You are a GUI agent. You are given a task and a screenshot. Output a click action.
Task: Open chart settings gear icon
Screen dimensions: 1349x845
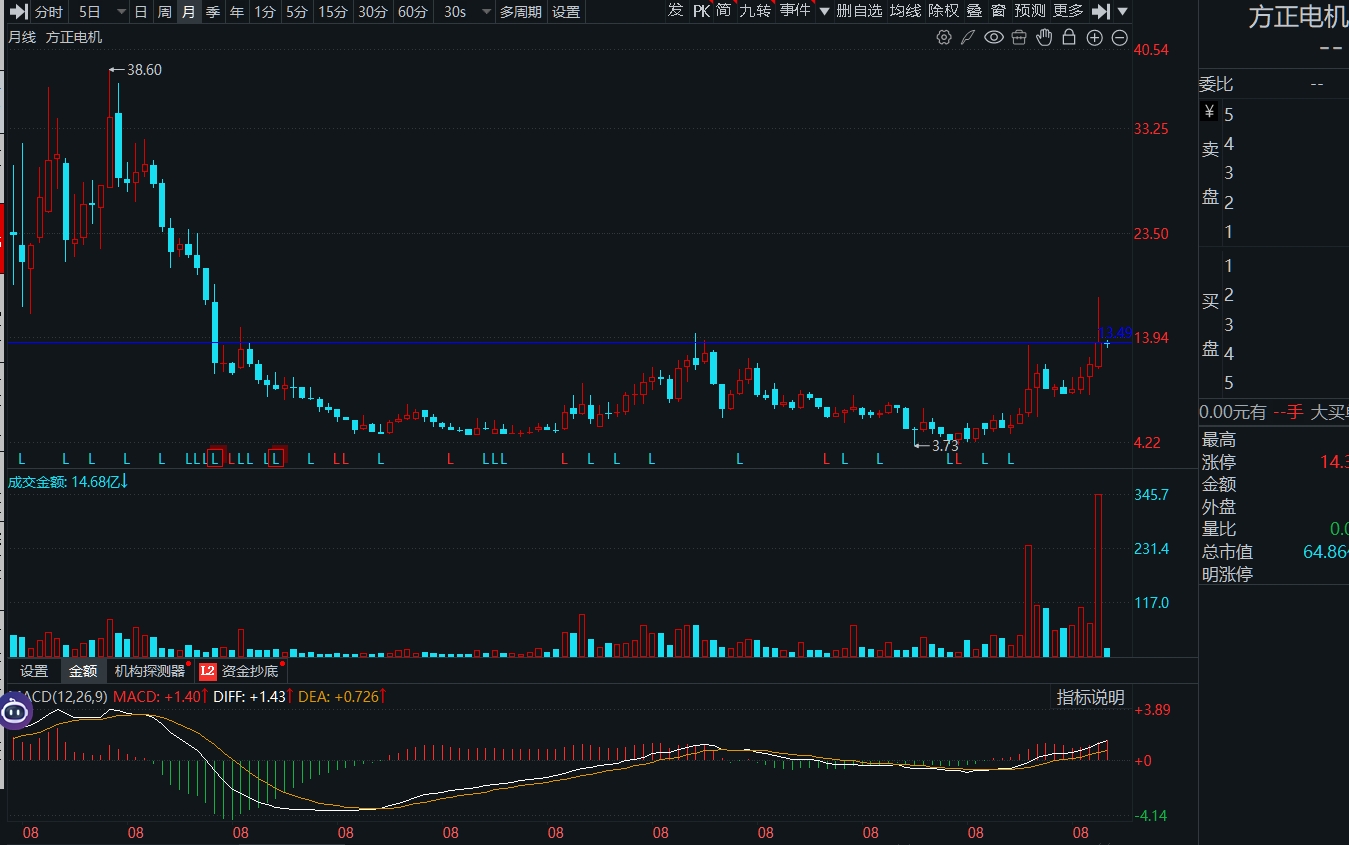click(x=944, y=38)
